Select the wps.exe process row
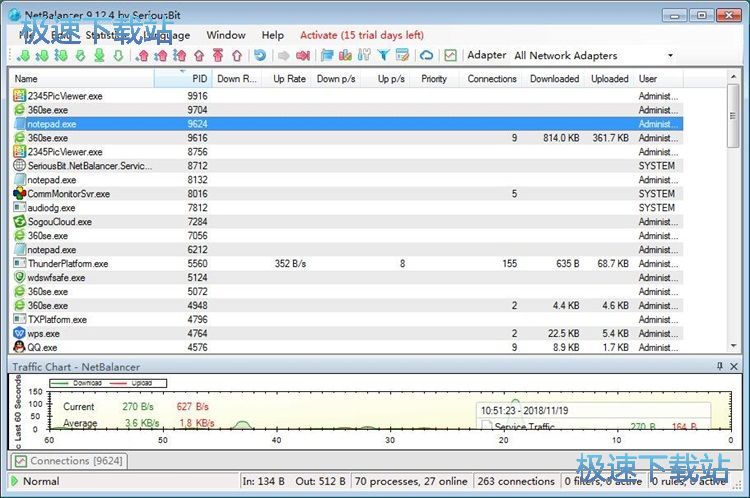Image resolution: width=750 pixels, height=498 pixels. pyautogui.click(x=347, y=333)
